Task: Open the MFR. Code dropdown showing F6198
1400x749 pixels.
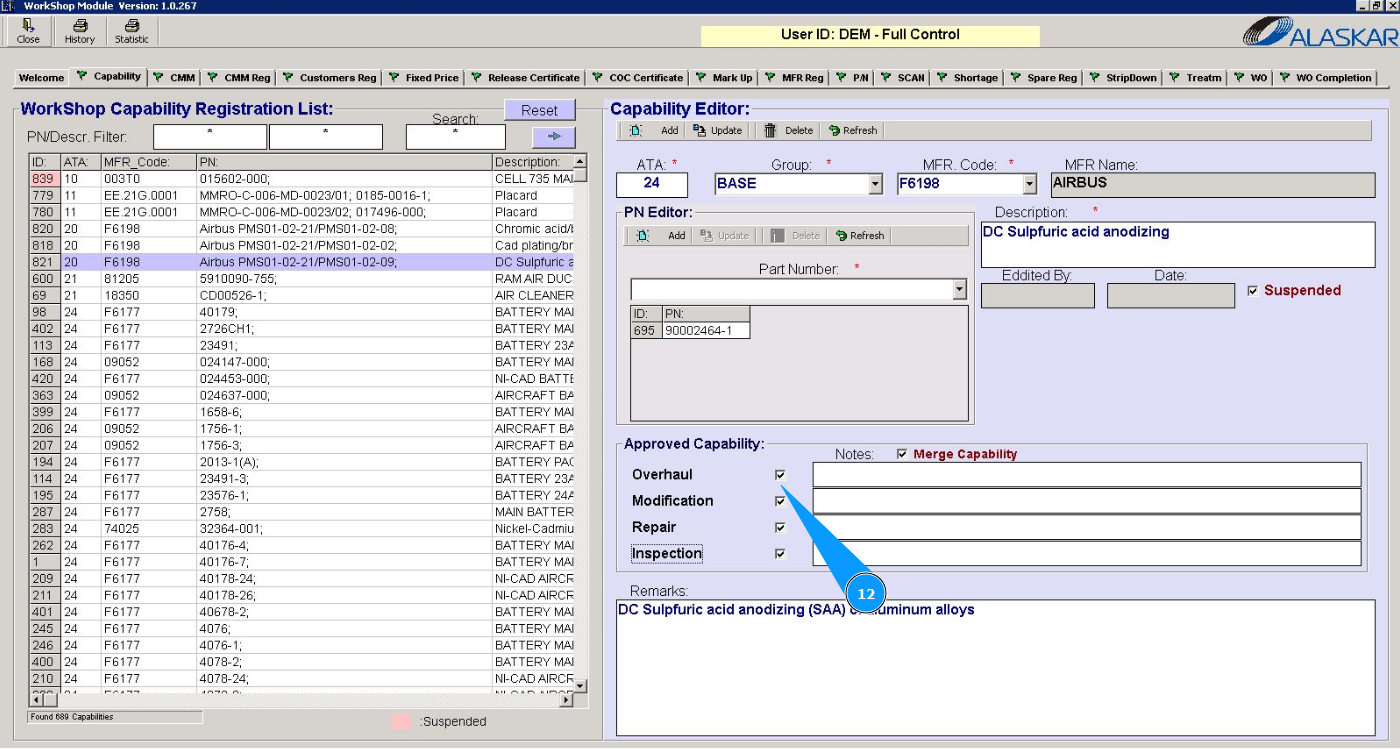Action: [1030, 184]
